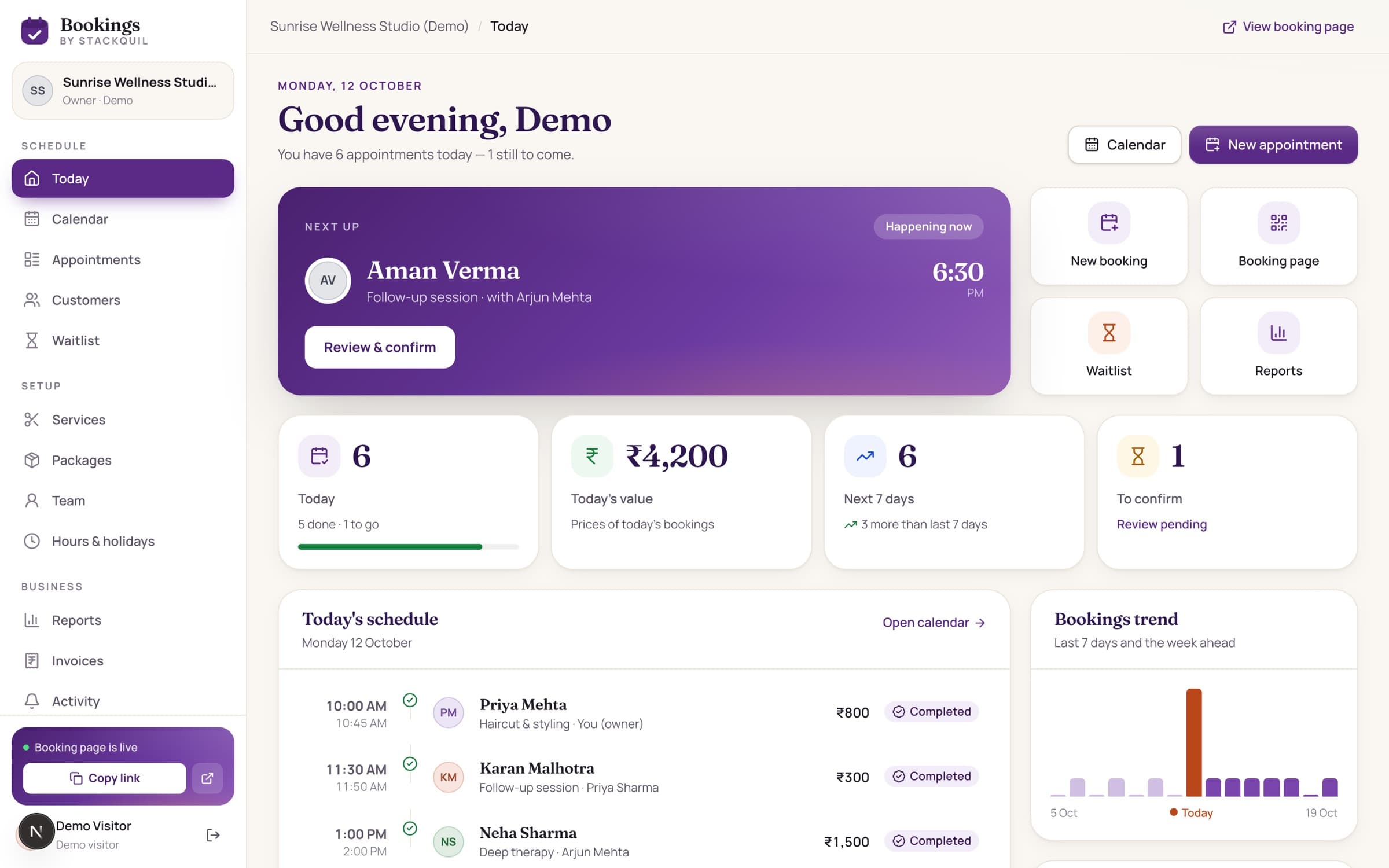The image size is (1389, 868).
Task: Open Team under Setup
Action: coord(123,501)
